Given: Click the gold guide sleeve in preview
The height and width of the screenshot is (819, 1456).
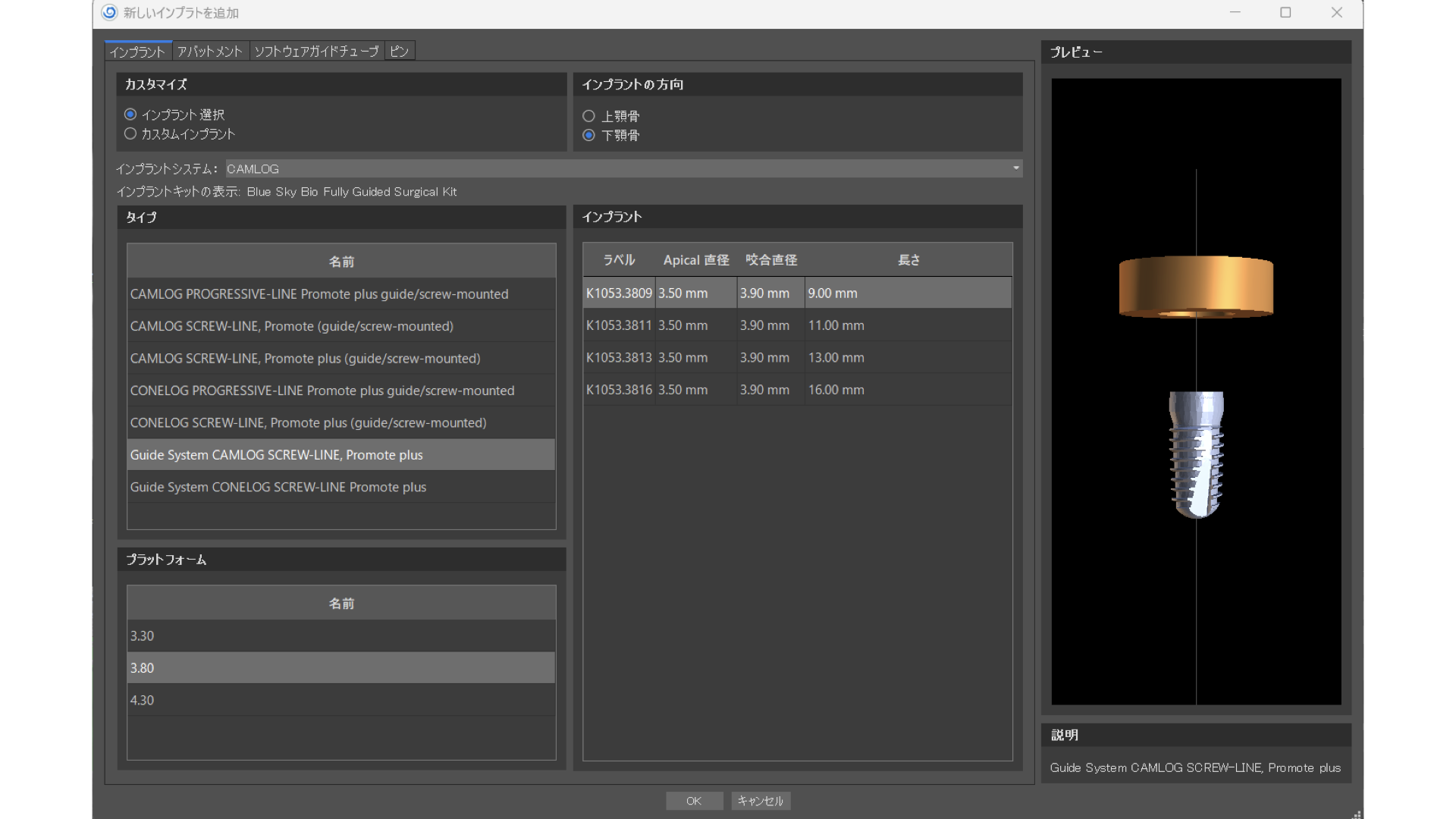Looking at the screenshot, I should coord(1196,286).
